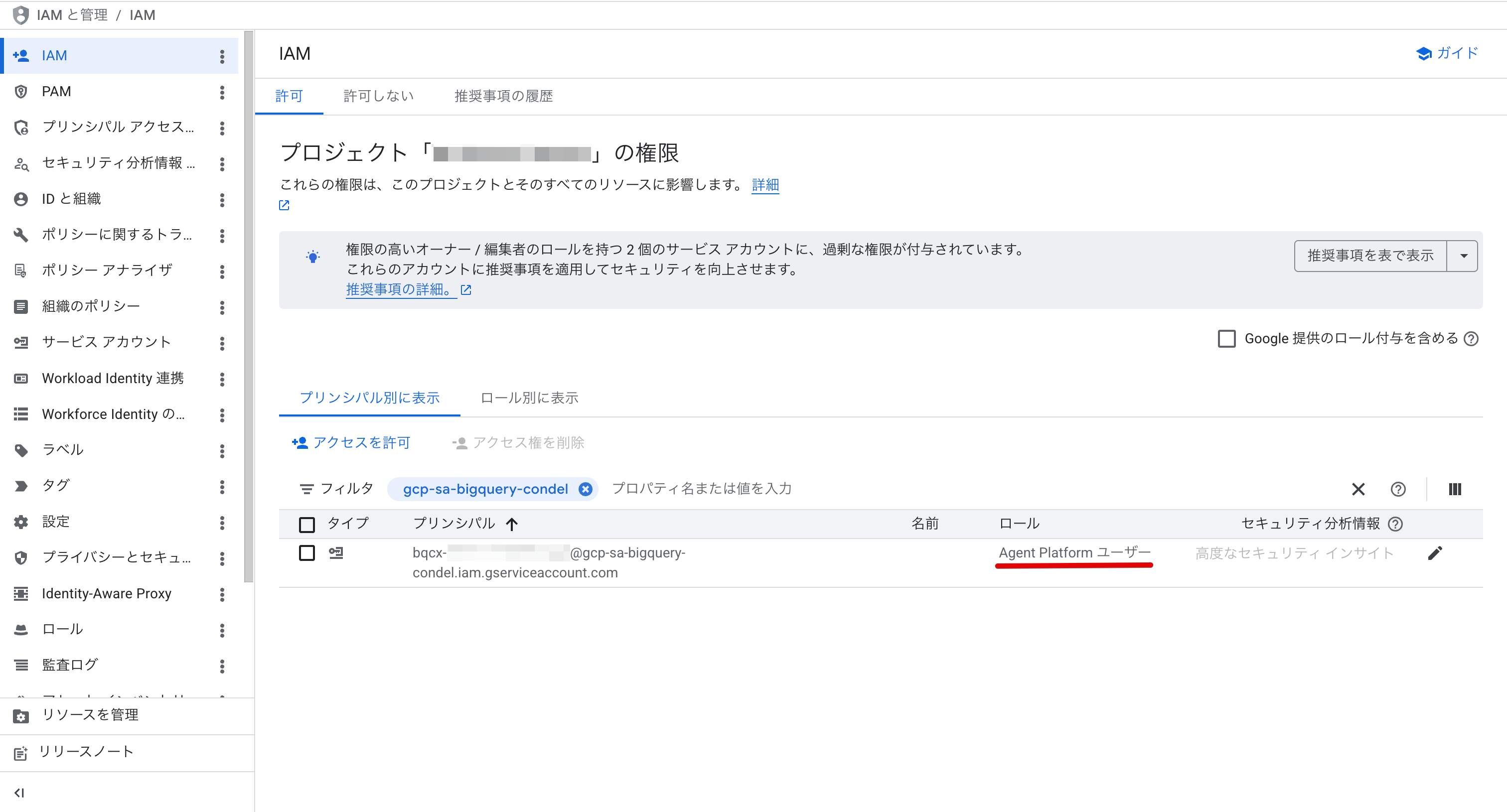Click アクセスを許可 button
This screenshot has width=1507, height=812.
click(352, 443)
